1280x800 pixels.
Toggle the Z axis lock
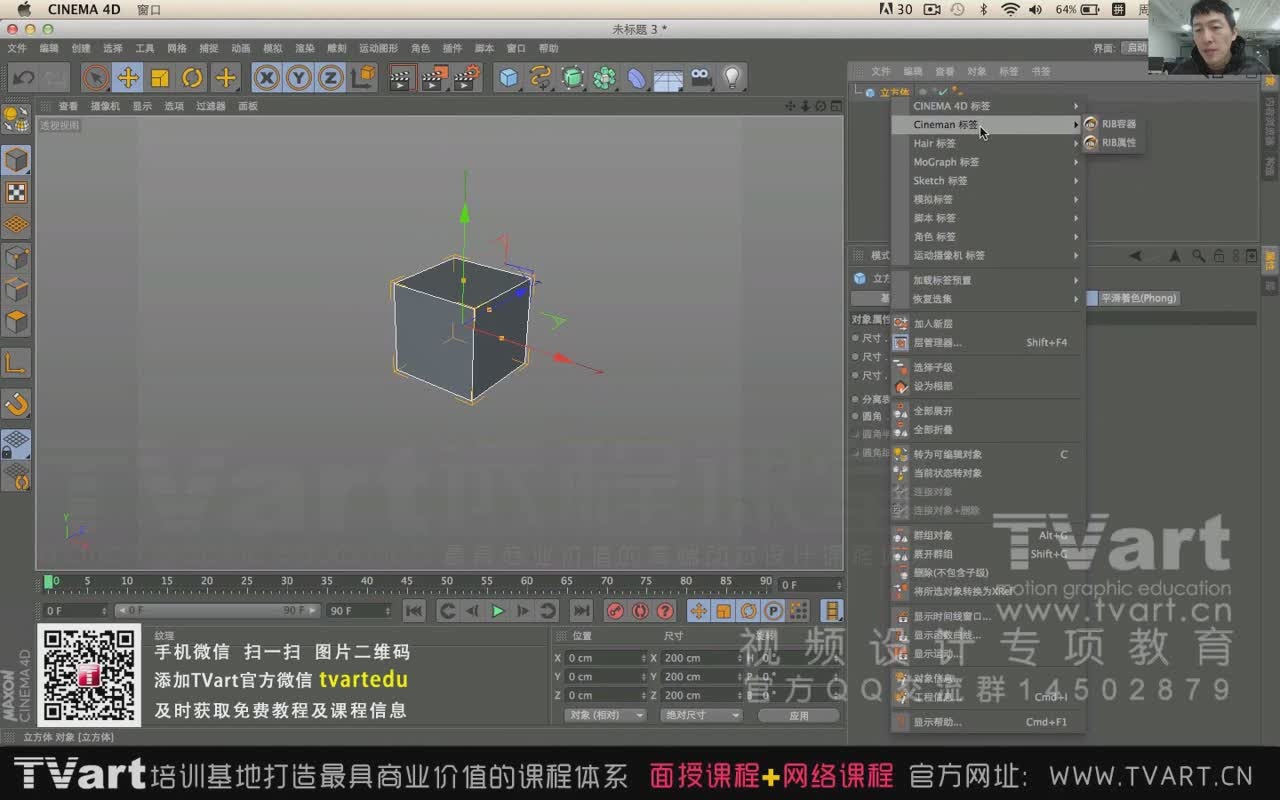click(x=330, y=77)
